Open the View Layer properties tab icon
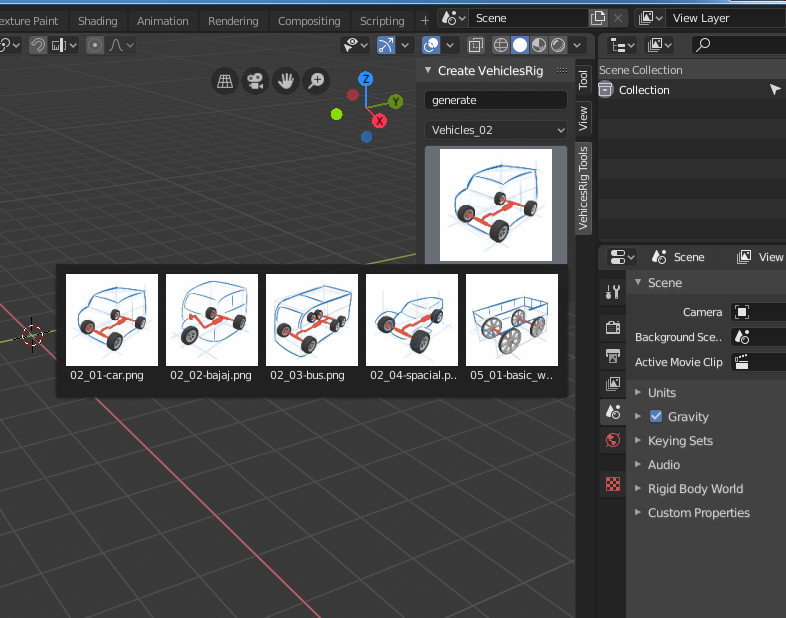Viewport: 786px width, 618px height. [613, 384]
